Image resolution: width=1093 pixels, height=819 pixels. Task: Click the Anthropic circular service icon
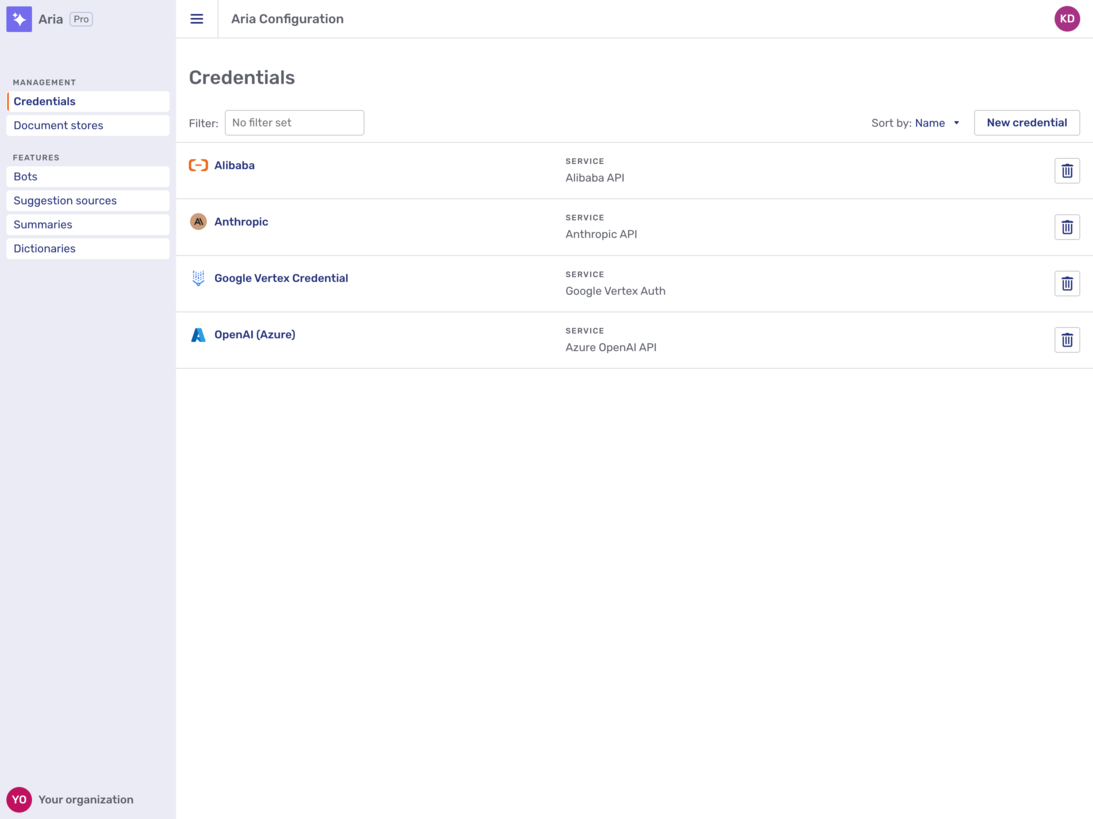(198, 221)
